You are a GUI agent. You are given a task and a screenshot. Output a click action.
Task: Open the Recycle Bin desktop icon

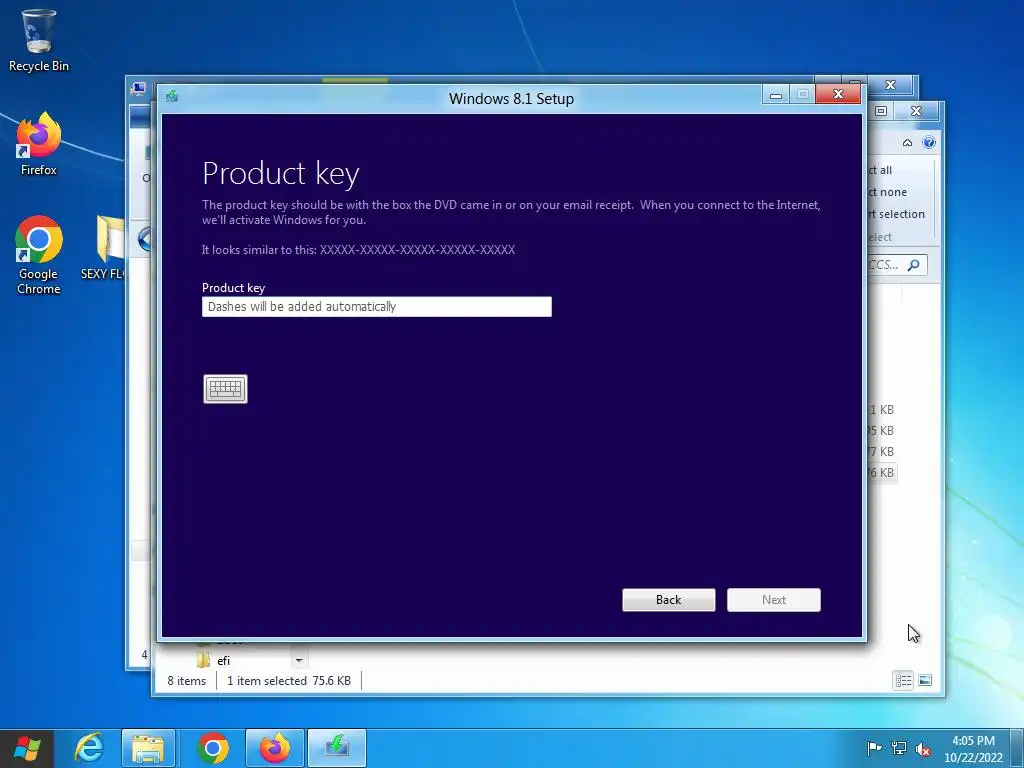(39, 40)
